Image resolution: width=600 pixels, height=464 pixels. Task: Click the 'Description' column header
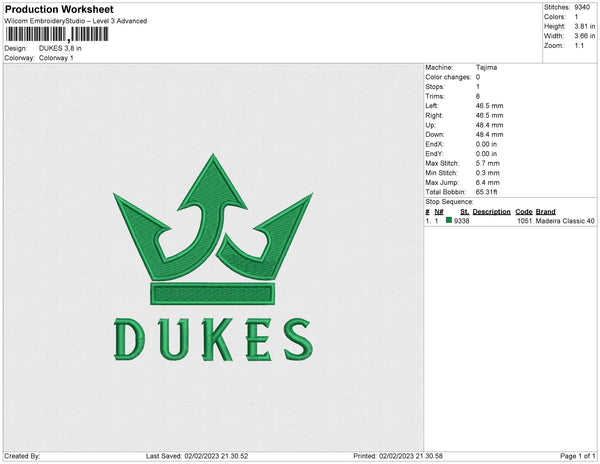491,212
